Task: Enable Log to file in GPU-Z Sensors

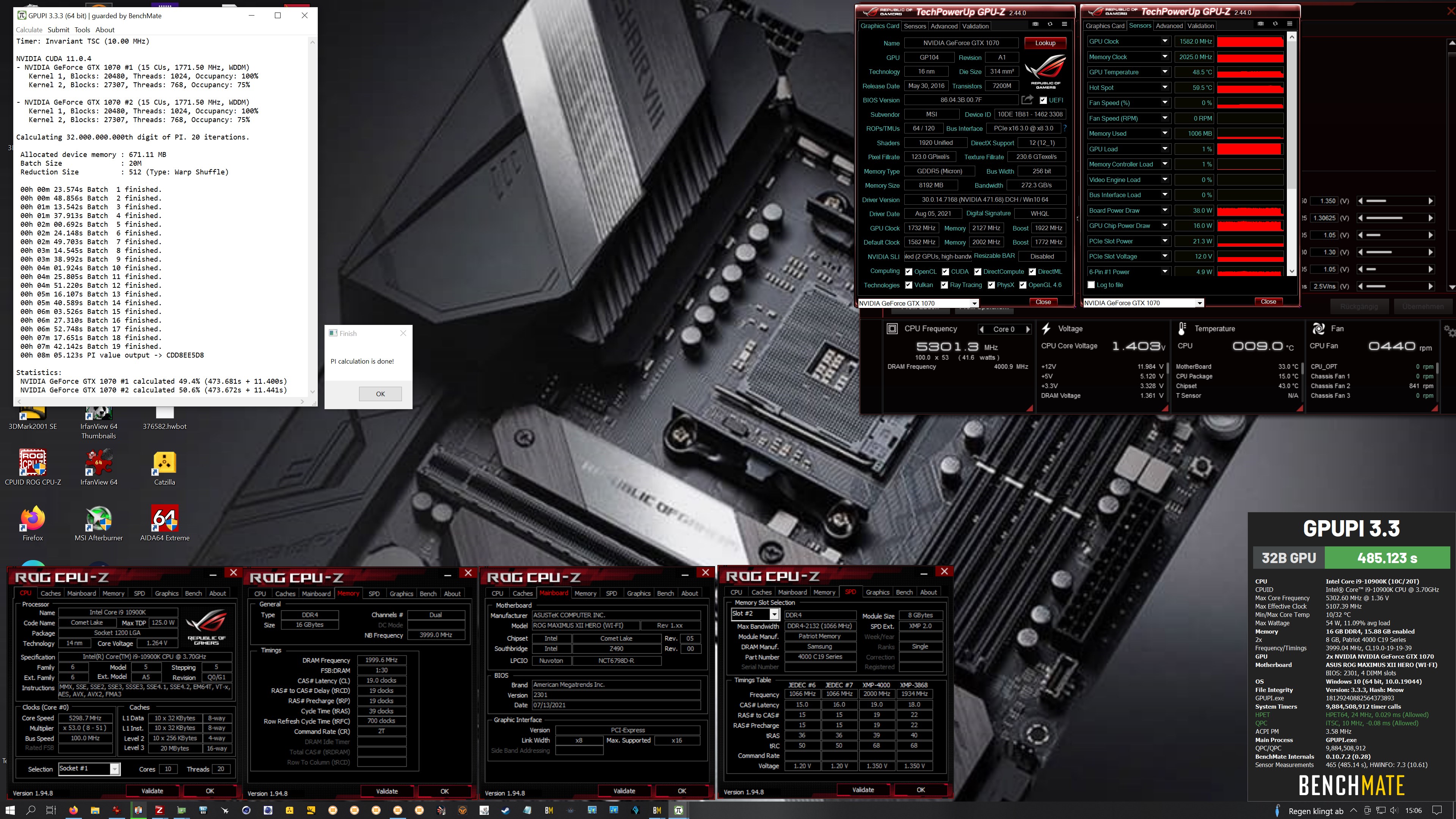Action: pos(1092,285)
